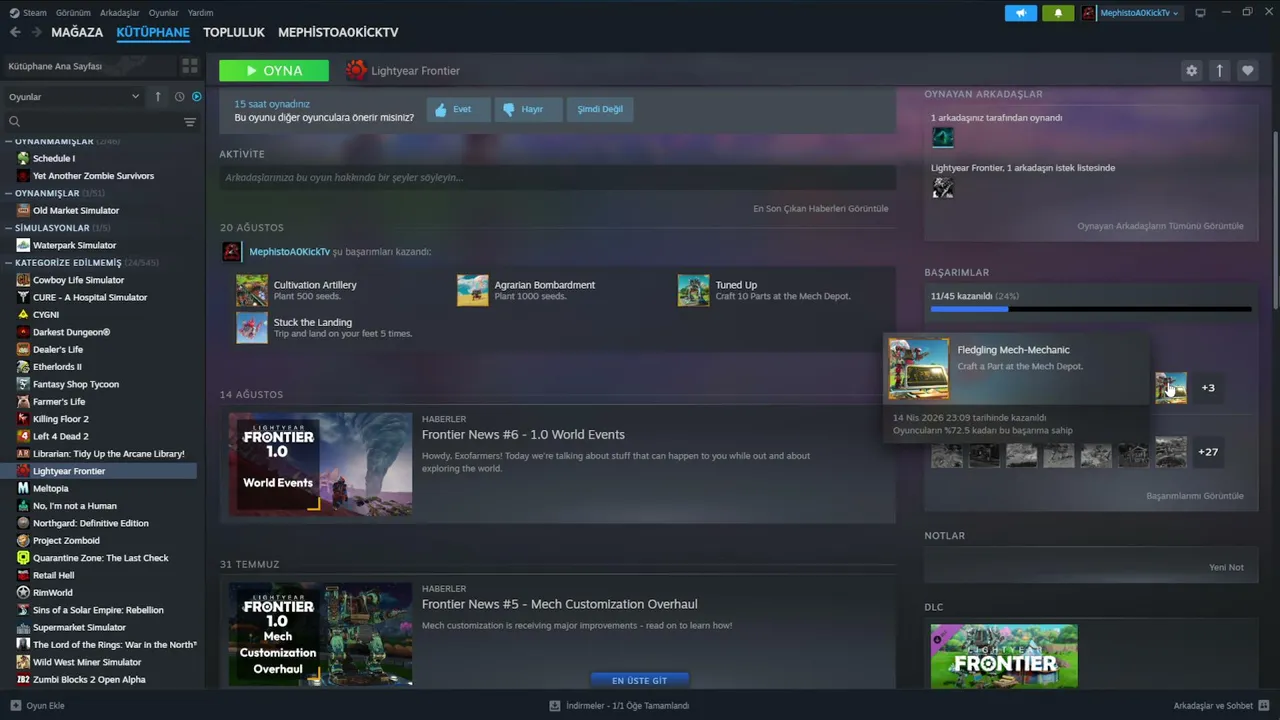The width and height of the screenshot is (1280, 720).
Task: Click the sort order arrow beside Oyunlar
Action: pos(157,96)
